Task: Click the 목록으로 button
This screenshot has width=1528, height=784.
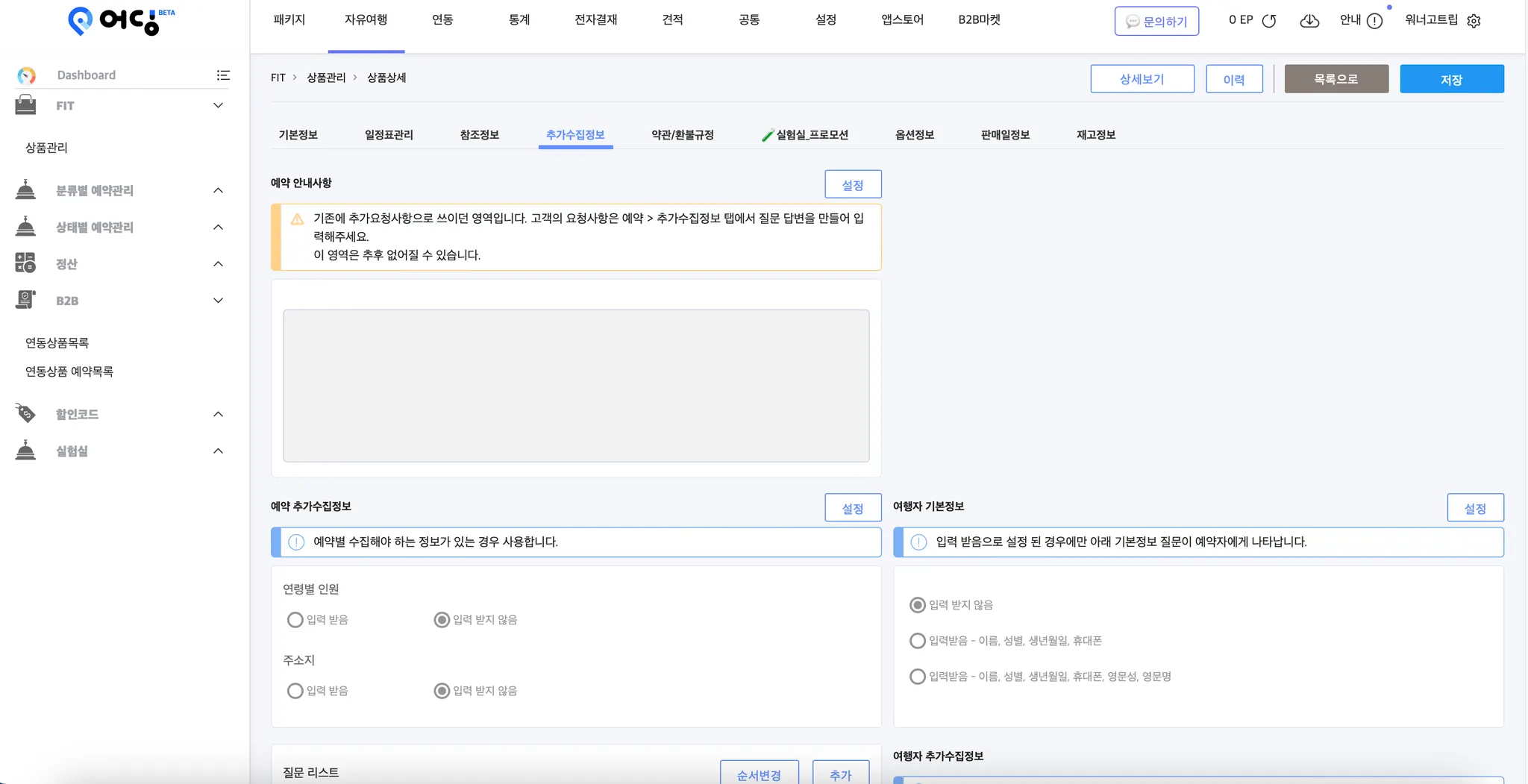Action: [1336, 79]
